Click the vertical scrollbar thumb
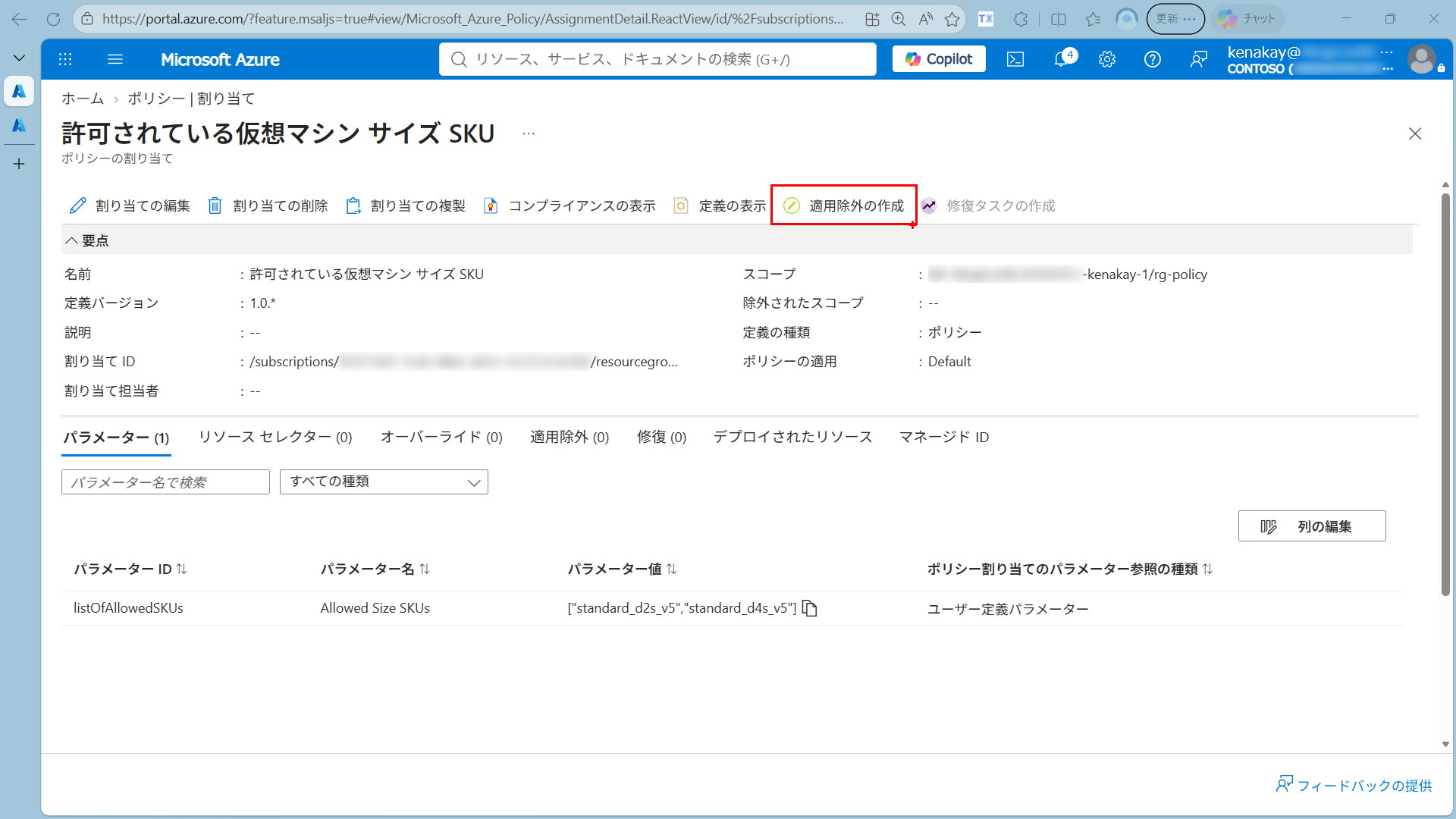Image resolution: width=1456 pixels, height=819 pixels. coord(1445,394)
